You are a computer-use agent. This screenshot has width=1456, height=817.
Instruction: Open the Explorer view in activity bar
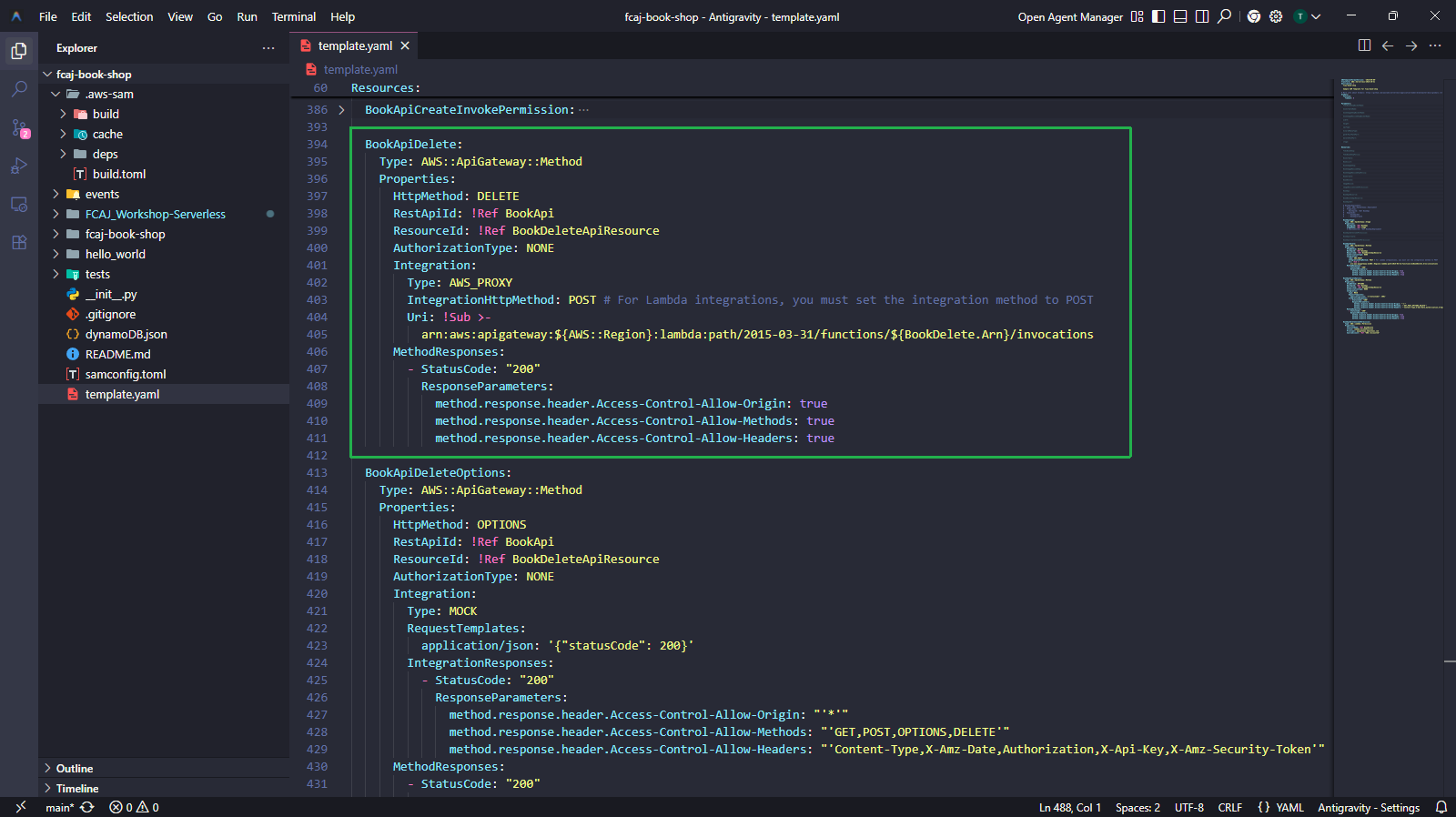(19, 51)
